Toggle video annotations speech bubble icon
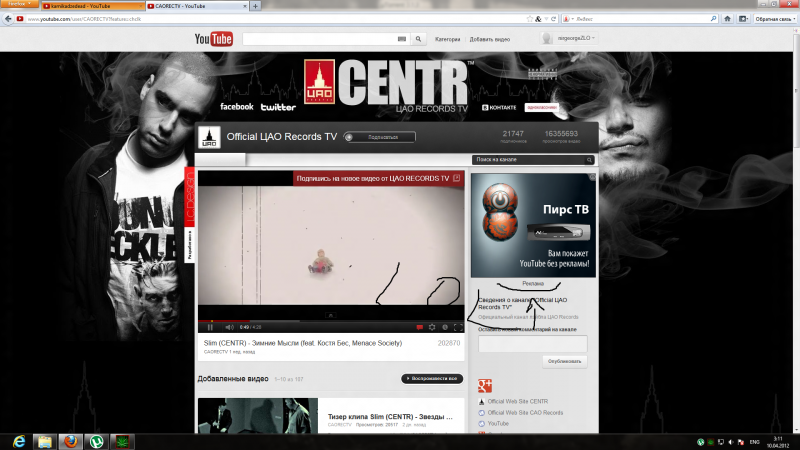The height and width of the screenshot is (450, 800). pyautogui.click(x=420, y=327)
